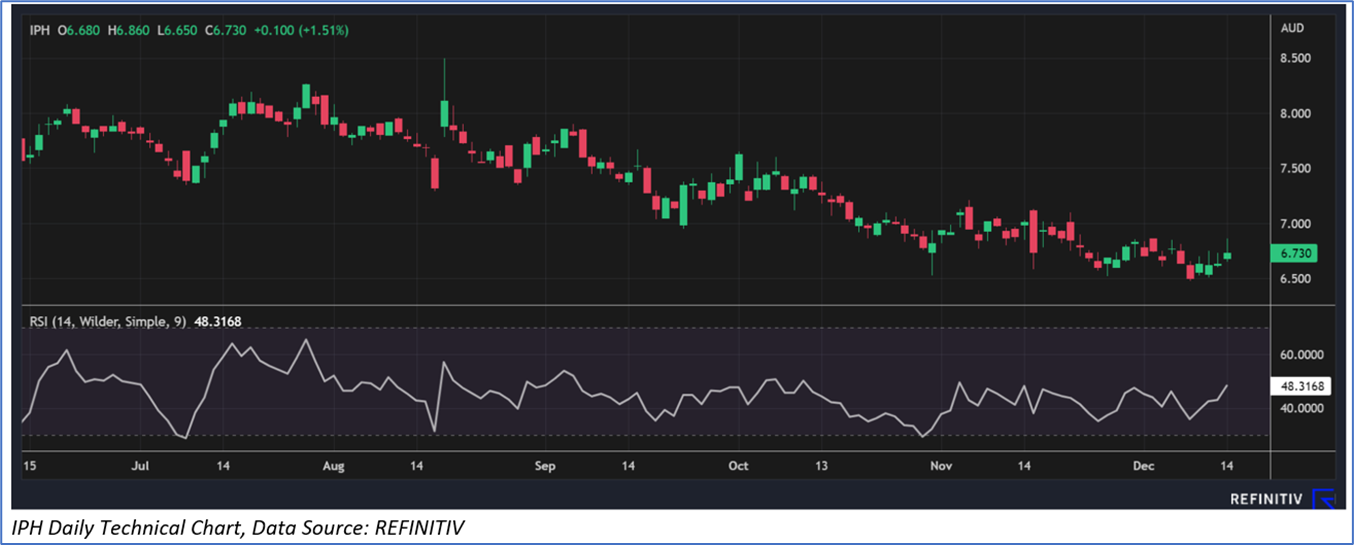Click the 8.500 price axis label
1354x545 pixels.
coord(1295,59)
